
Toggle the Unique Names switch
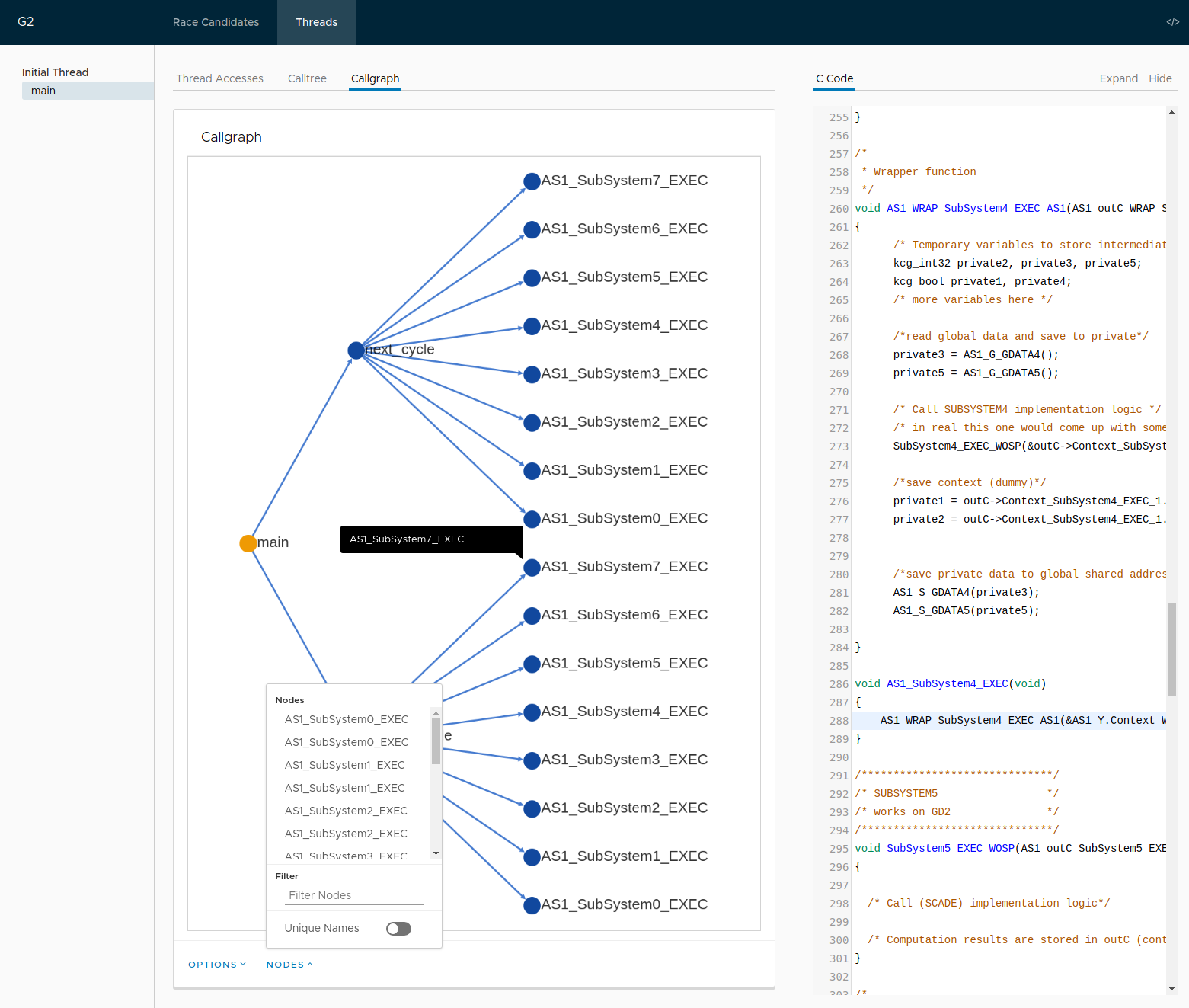pyautogui.click(x=398, y=929)
